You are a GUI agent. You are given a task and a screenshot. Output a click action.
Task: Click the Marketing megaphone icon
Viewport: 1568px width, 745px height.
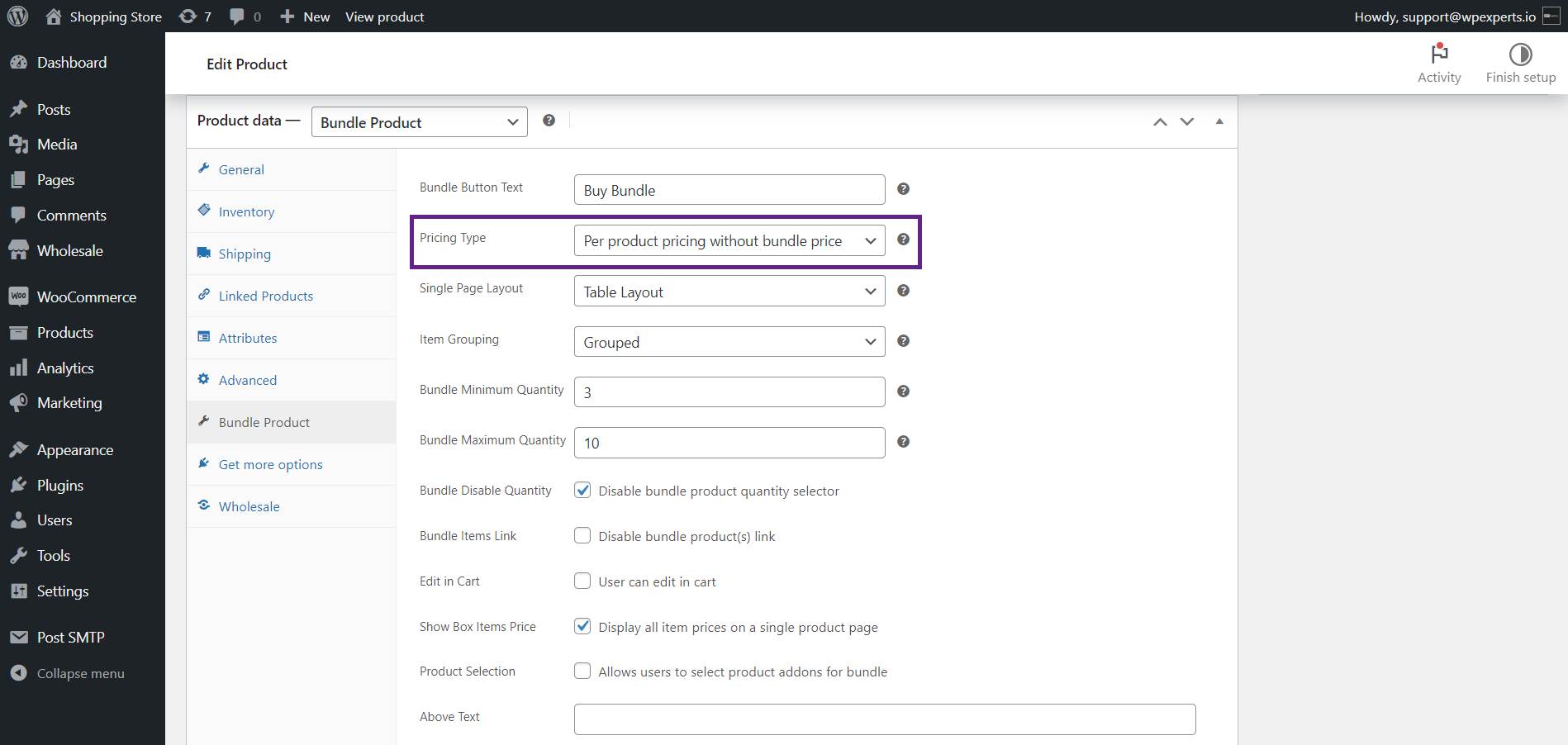[x=18, y=403]
